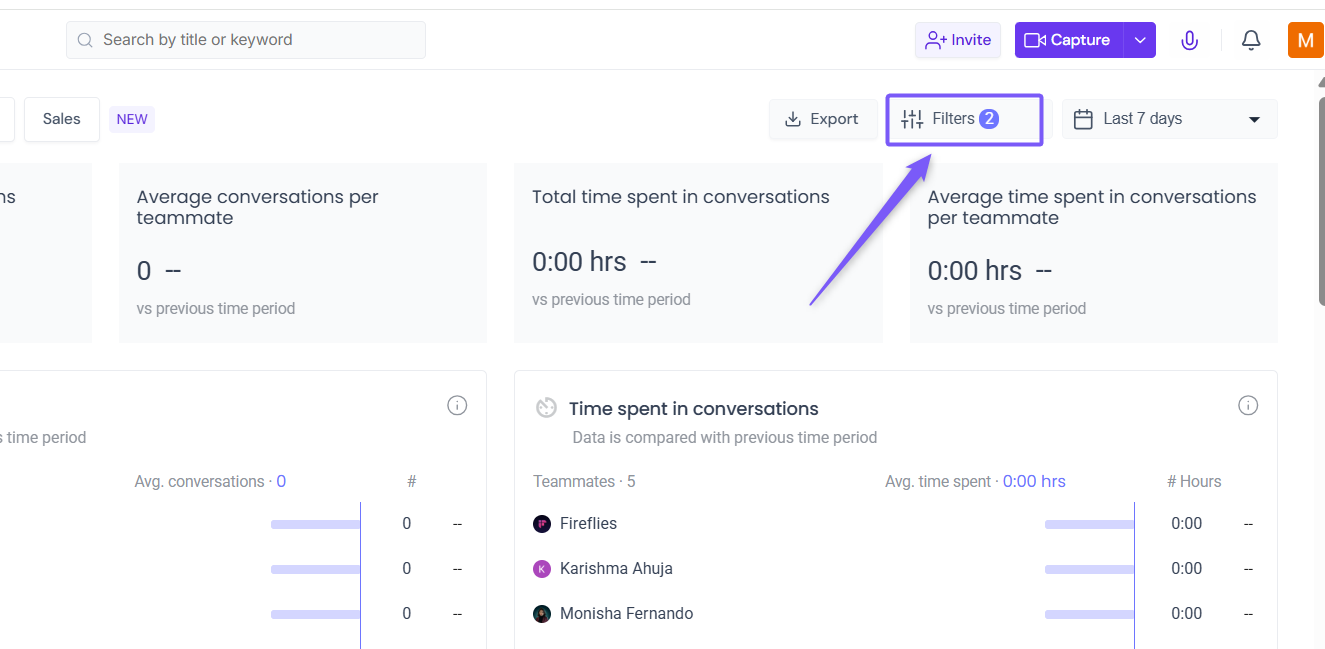1325x649 pixels.
Task: Click info icon on Time spent in conversations card
Action: (1248, 405)
